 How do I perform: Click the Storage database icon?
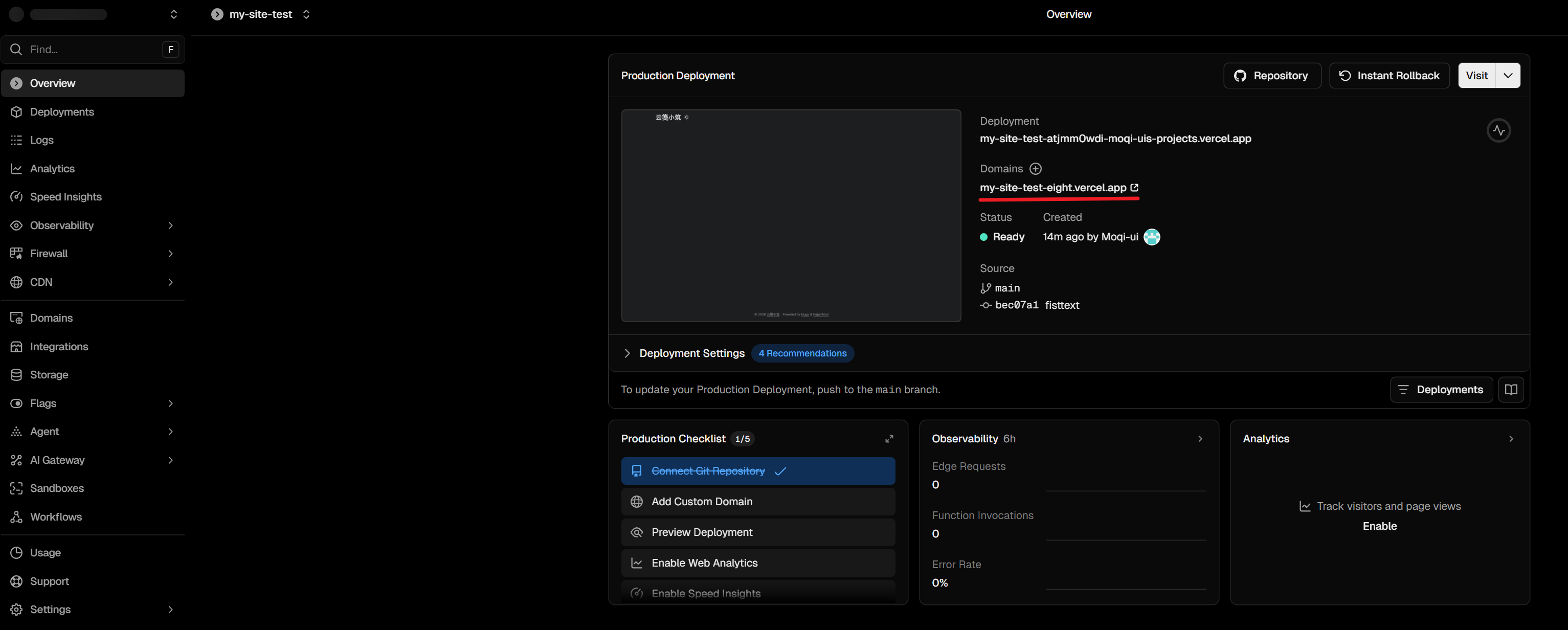click(x=16, y=375)
